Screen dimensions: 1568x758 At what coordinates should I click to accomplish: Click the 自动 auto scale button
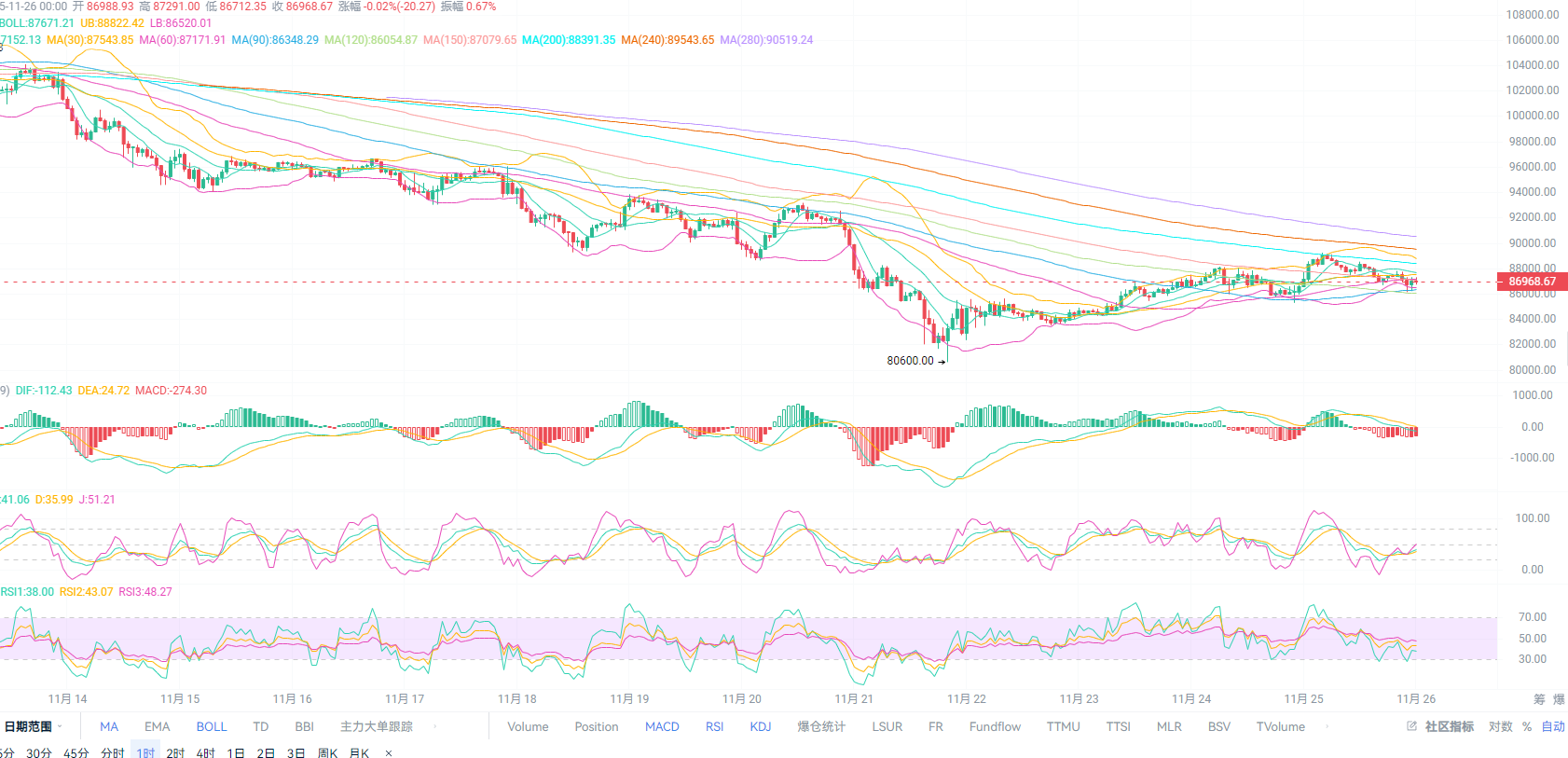click(1553, 726)
